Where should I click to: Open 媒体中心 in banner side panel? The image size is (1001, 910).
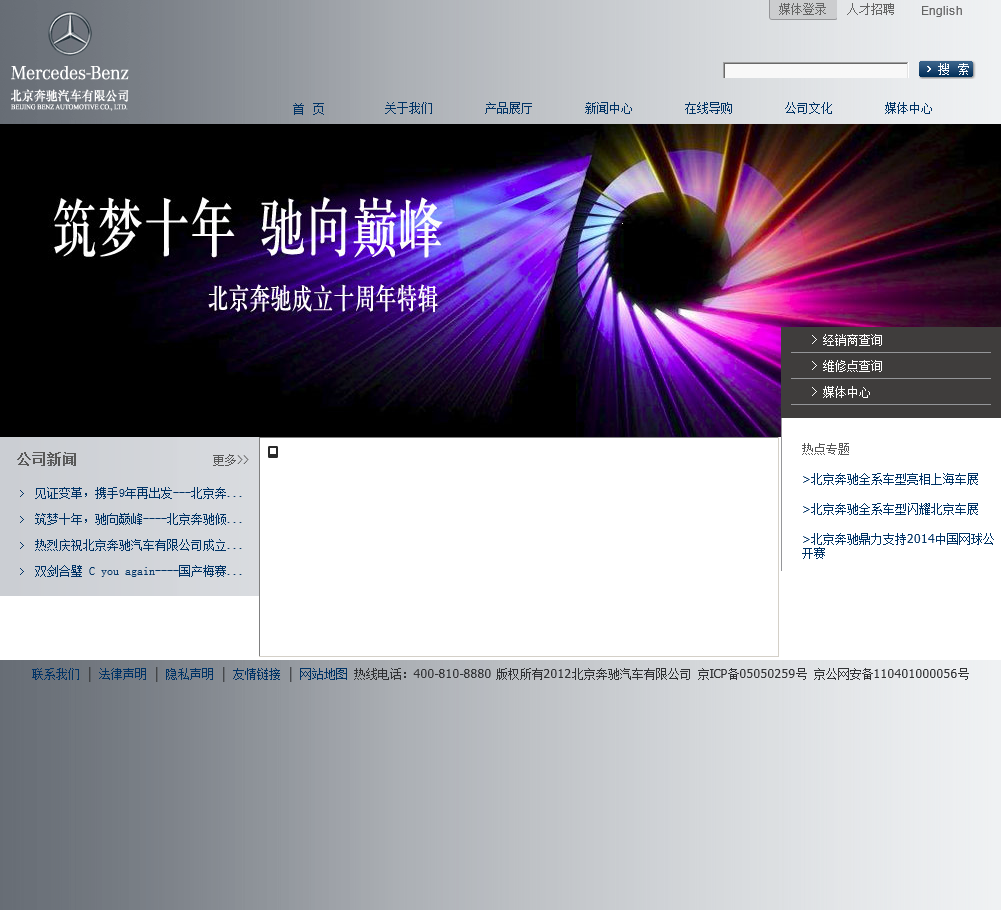click(x=846, y=392)
